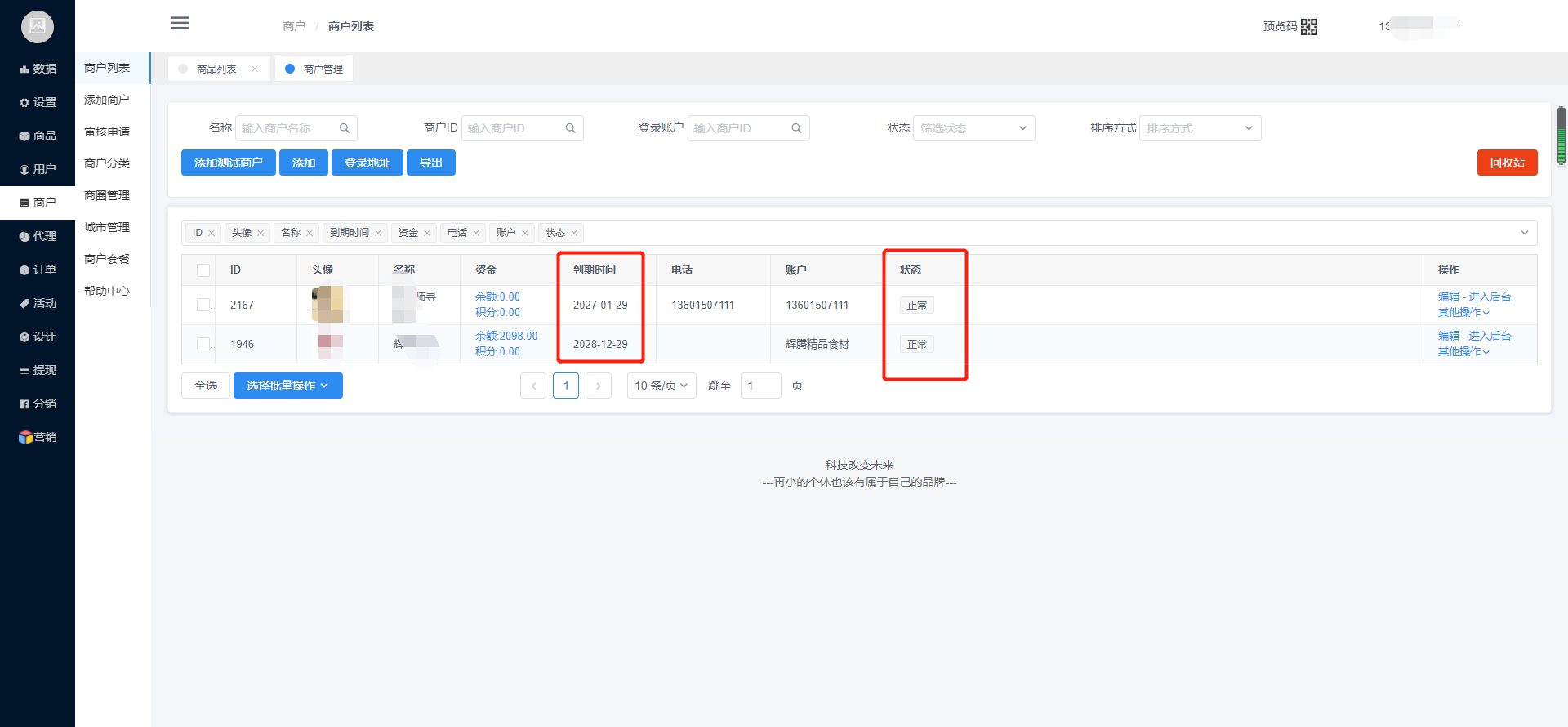Toggle the select-all header checkbox

[x=203, y=270]
